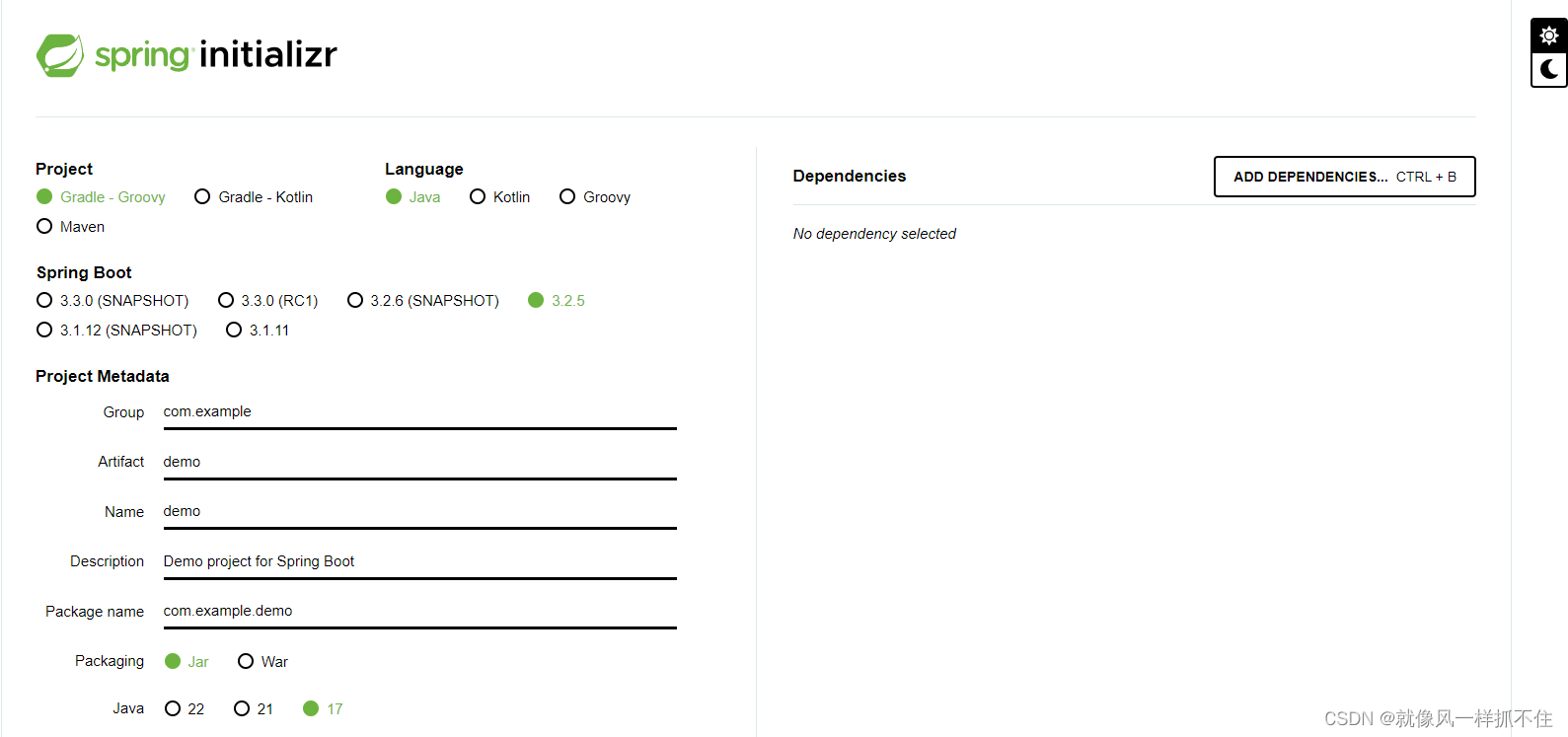This screenshot has width=1568, height=737.
Task: Edit the Description field text
Action: tap(419, 561)
